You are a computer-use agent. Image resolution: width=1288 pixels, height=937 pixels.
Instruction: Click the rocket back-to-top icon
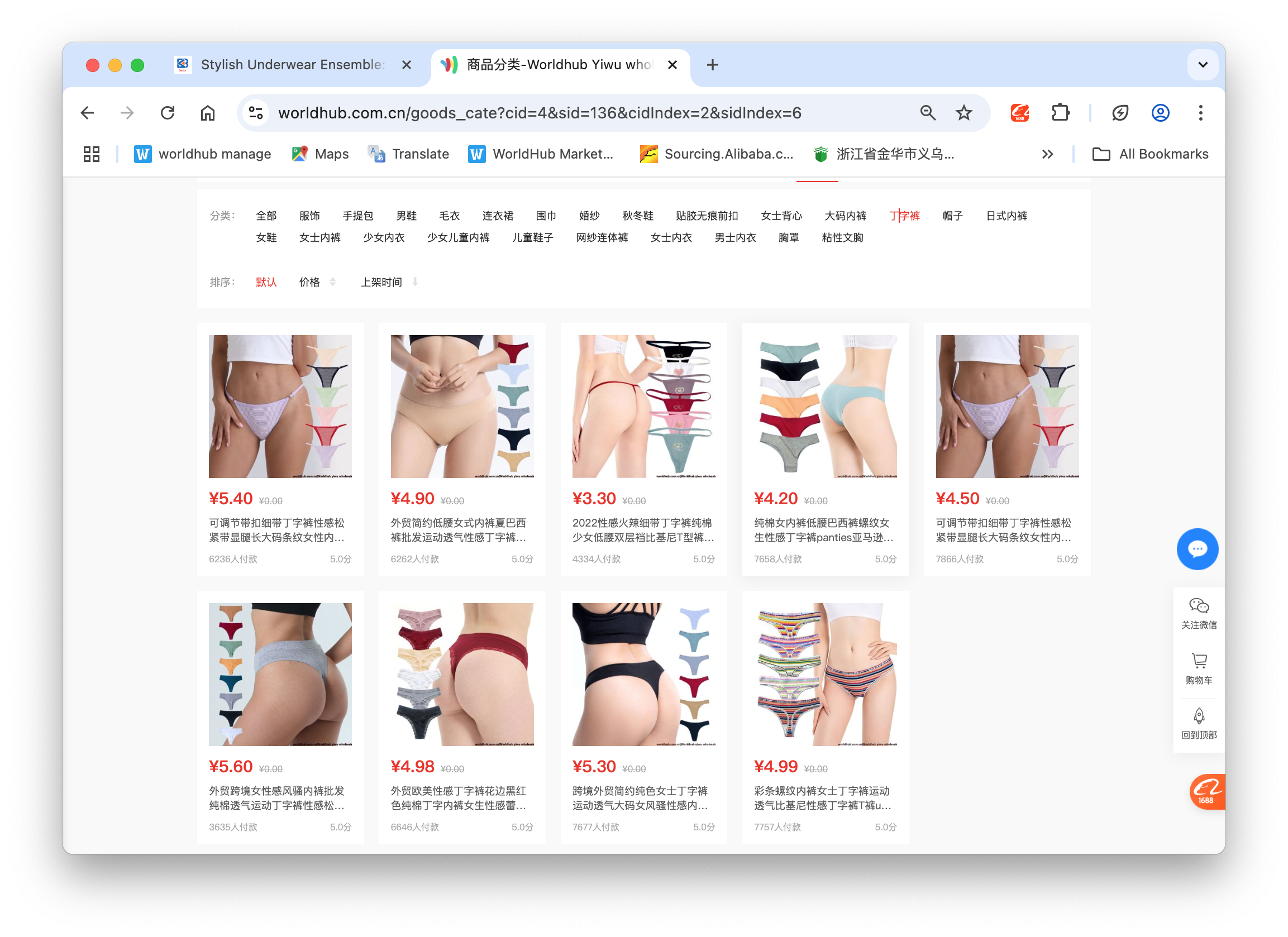point(1198,724)
